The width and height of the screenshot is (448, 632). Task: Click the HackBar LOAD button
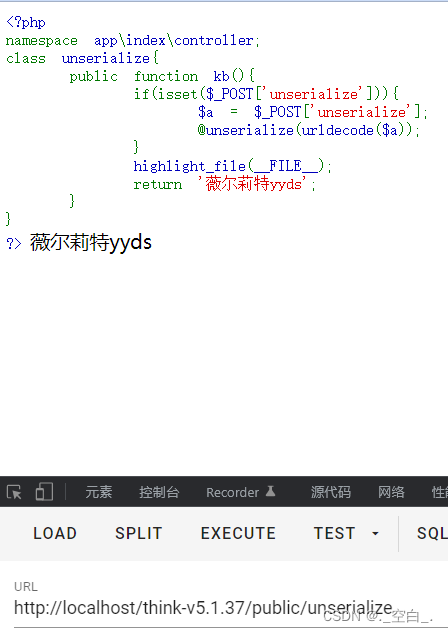[55, 533]
